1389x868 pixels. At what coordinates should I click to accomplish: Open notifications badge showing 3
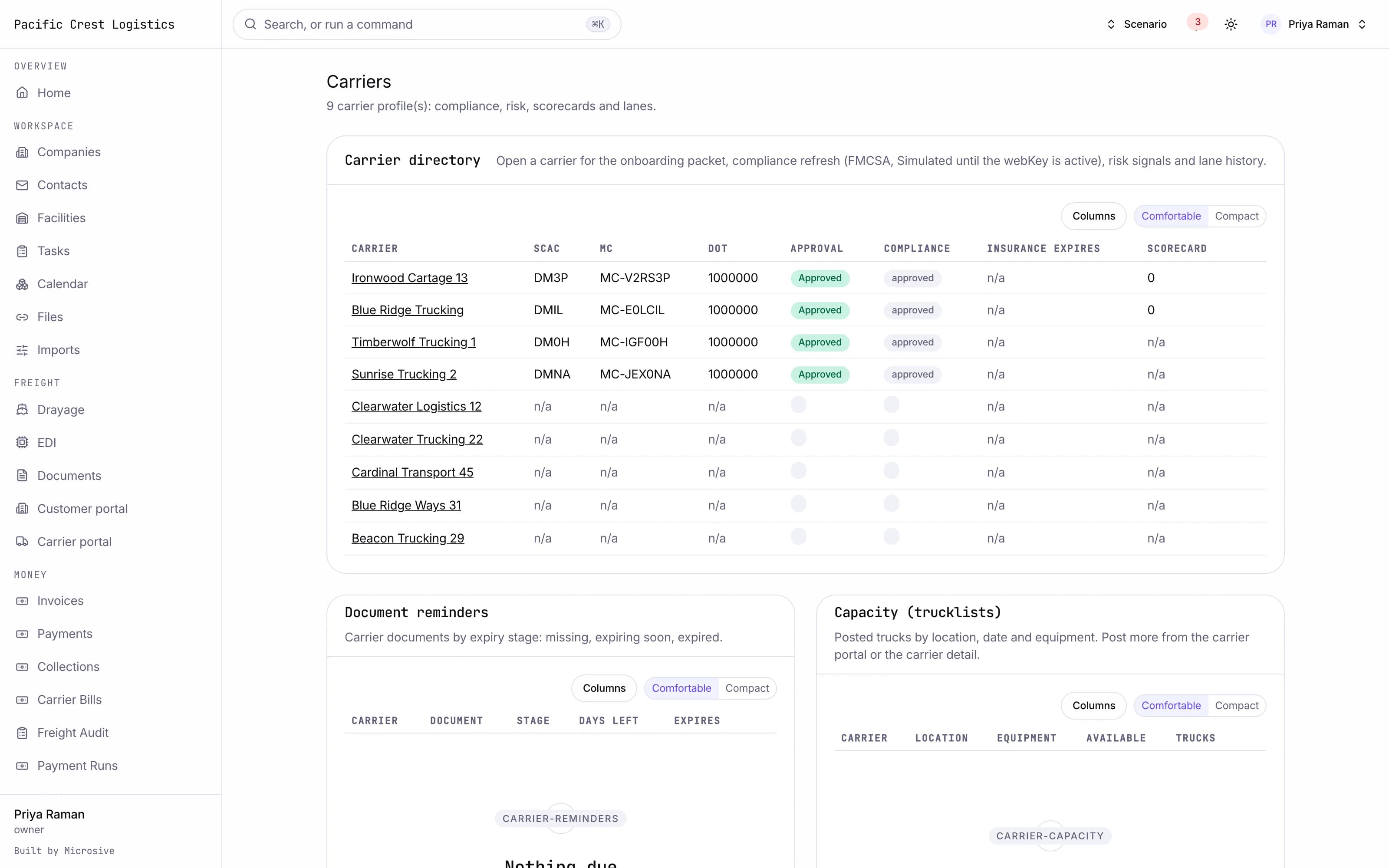(1197, 23)
